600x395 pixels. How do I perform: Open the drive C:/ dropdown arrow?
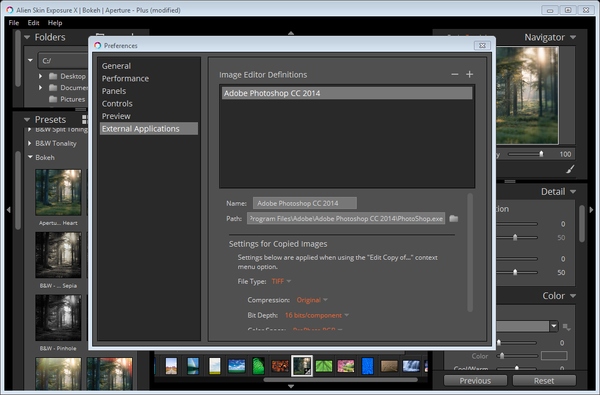30,60
